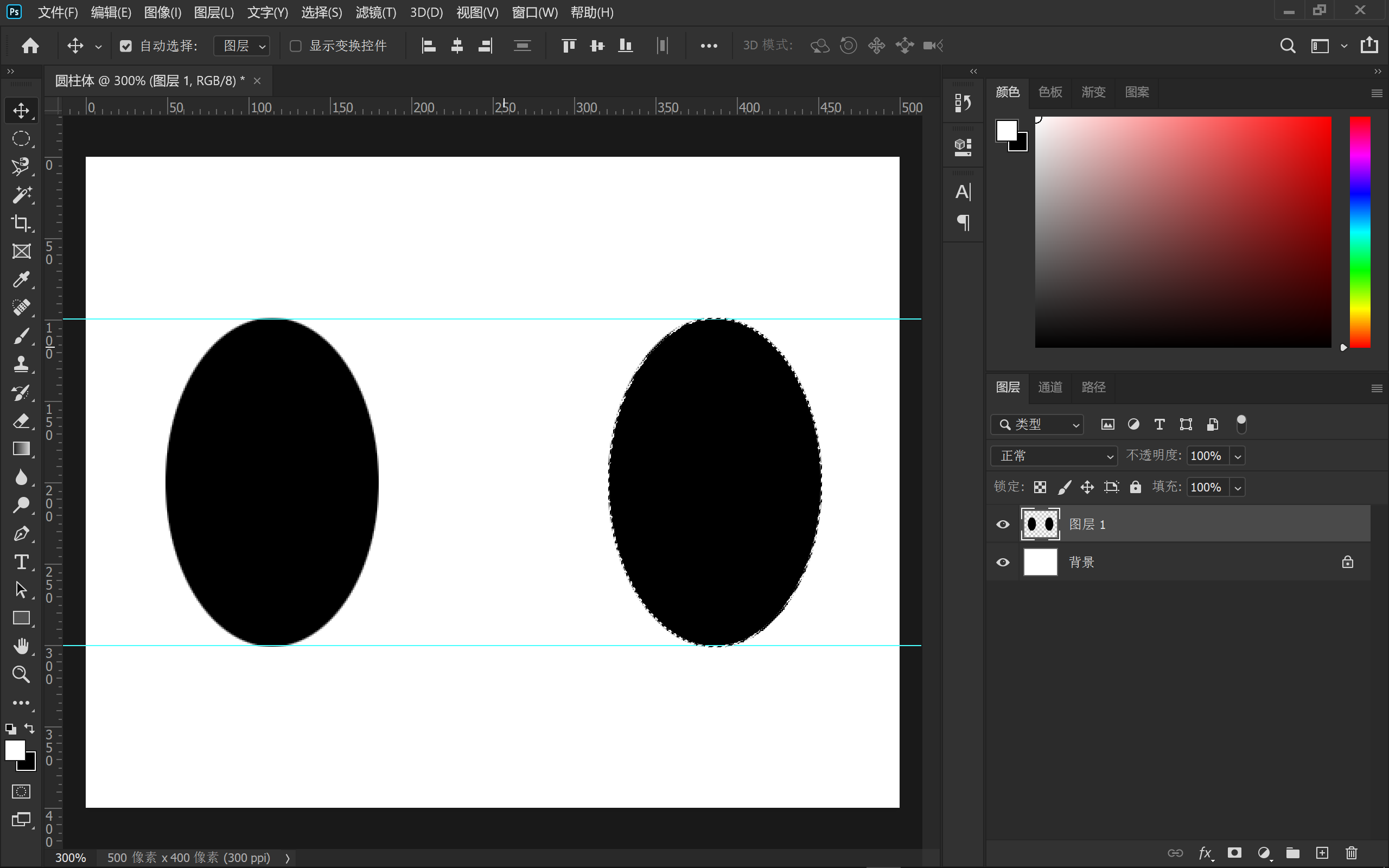Align horizontal centers

point(457,46)
